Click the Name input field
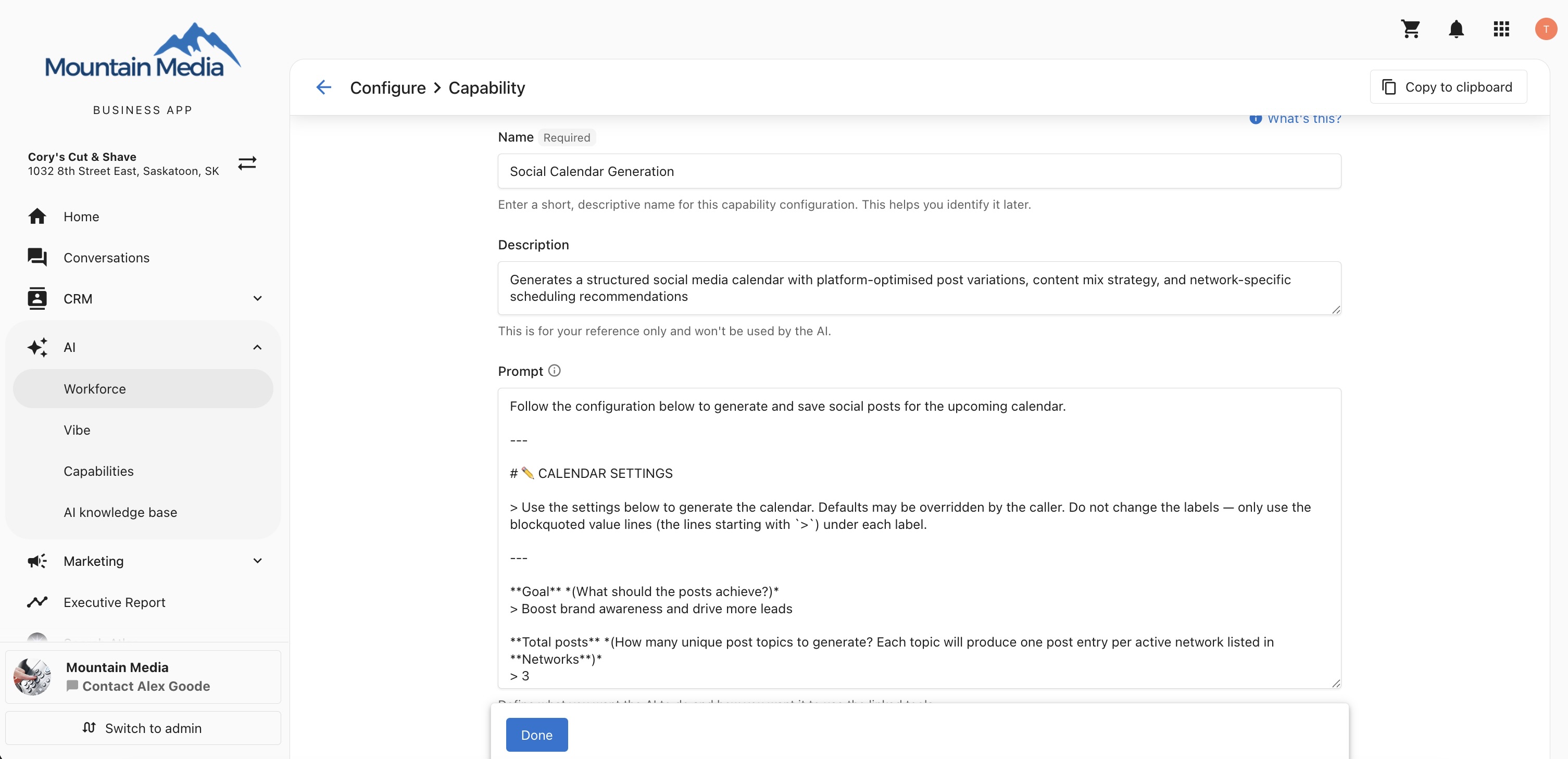Viewport: 1568px width, 759px height. [919, 171]
